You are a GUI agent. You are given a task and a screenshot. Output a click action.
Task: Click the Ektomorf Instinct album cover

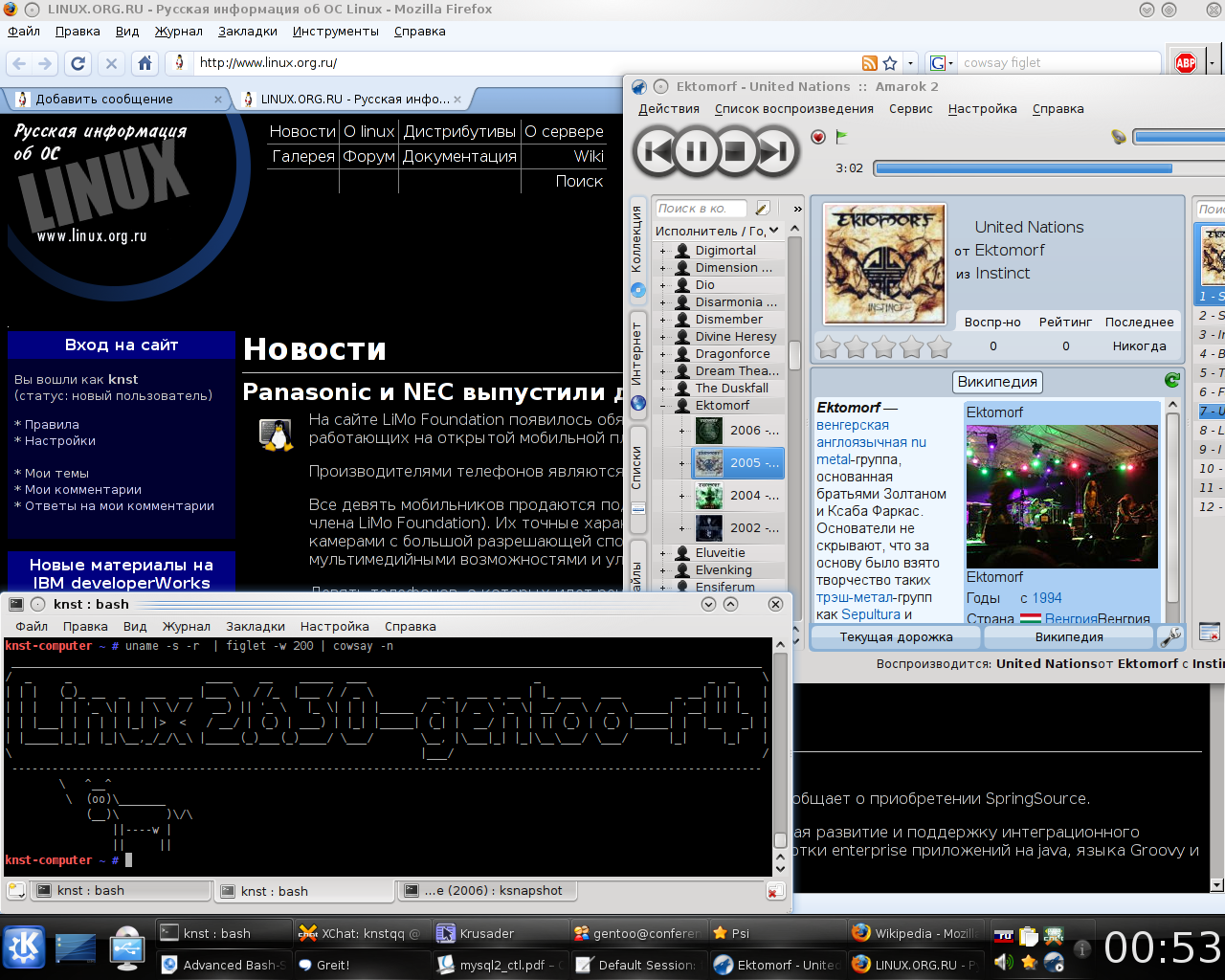point(884,264)
